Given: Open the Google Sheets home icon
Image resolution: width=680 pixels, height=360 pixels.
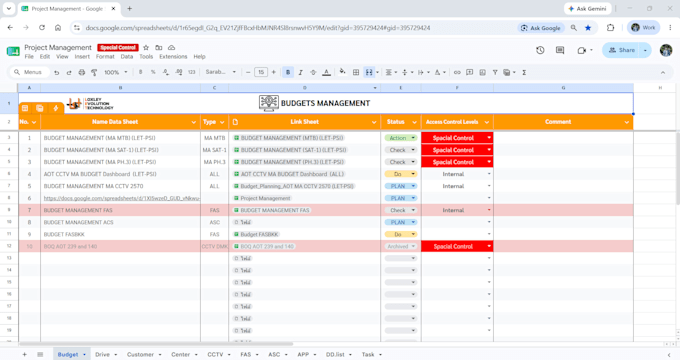Looking at the screenshot, I should pyautogui.click(x=13, y=51).
